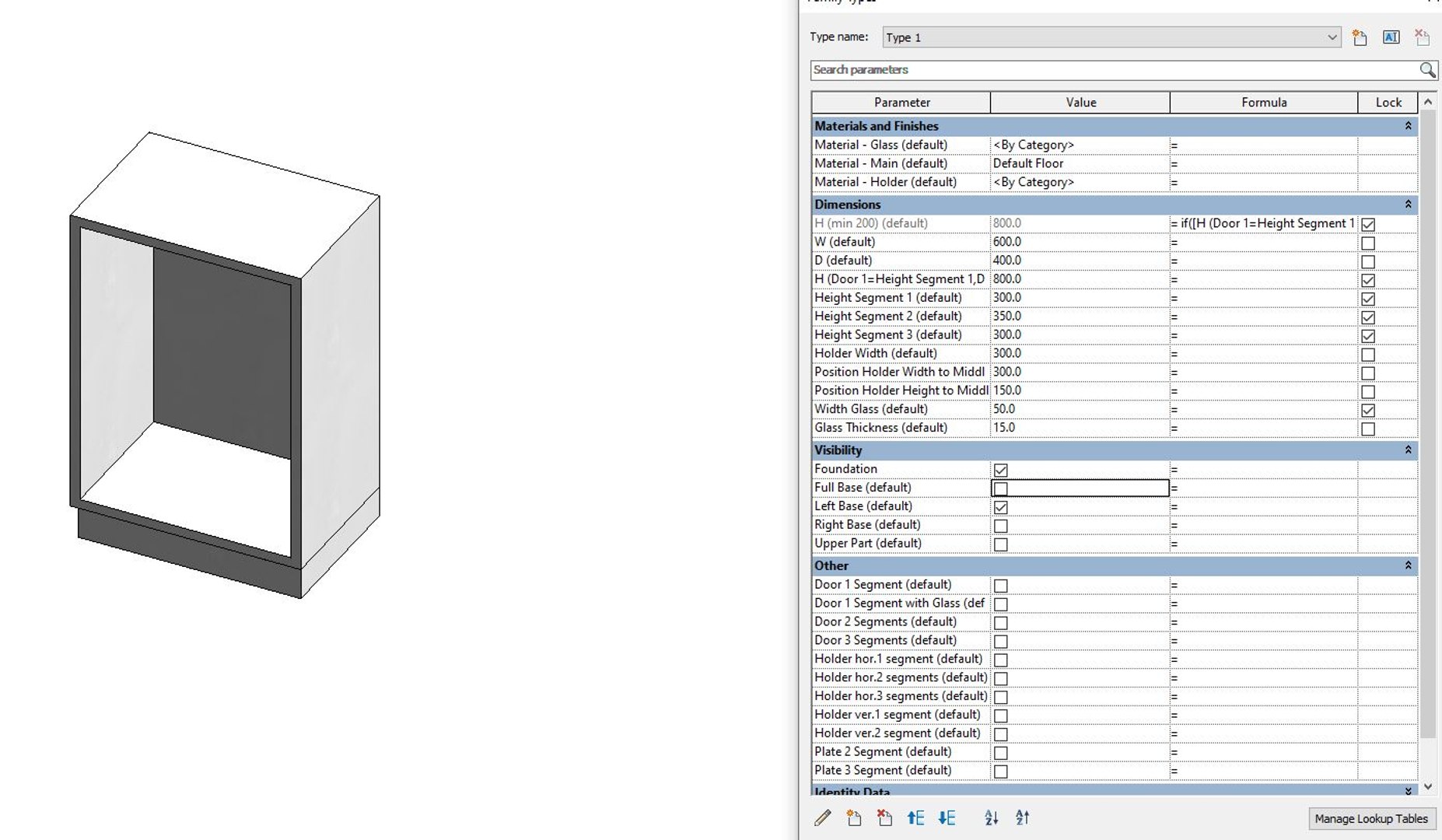Select the Default Floor material value
Viewport: 1442px width, 840px height.
pyautogui.click(x=1080, y=163)
